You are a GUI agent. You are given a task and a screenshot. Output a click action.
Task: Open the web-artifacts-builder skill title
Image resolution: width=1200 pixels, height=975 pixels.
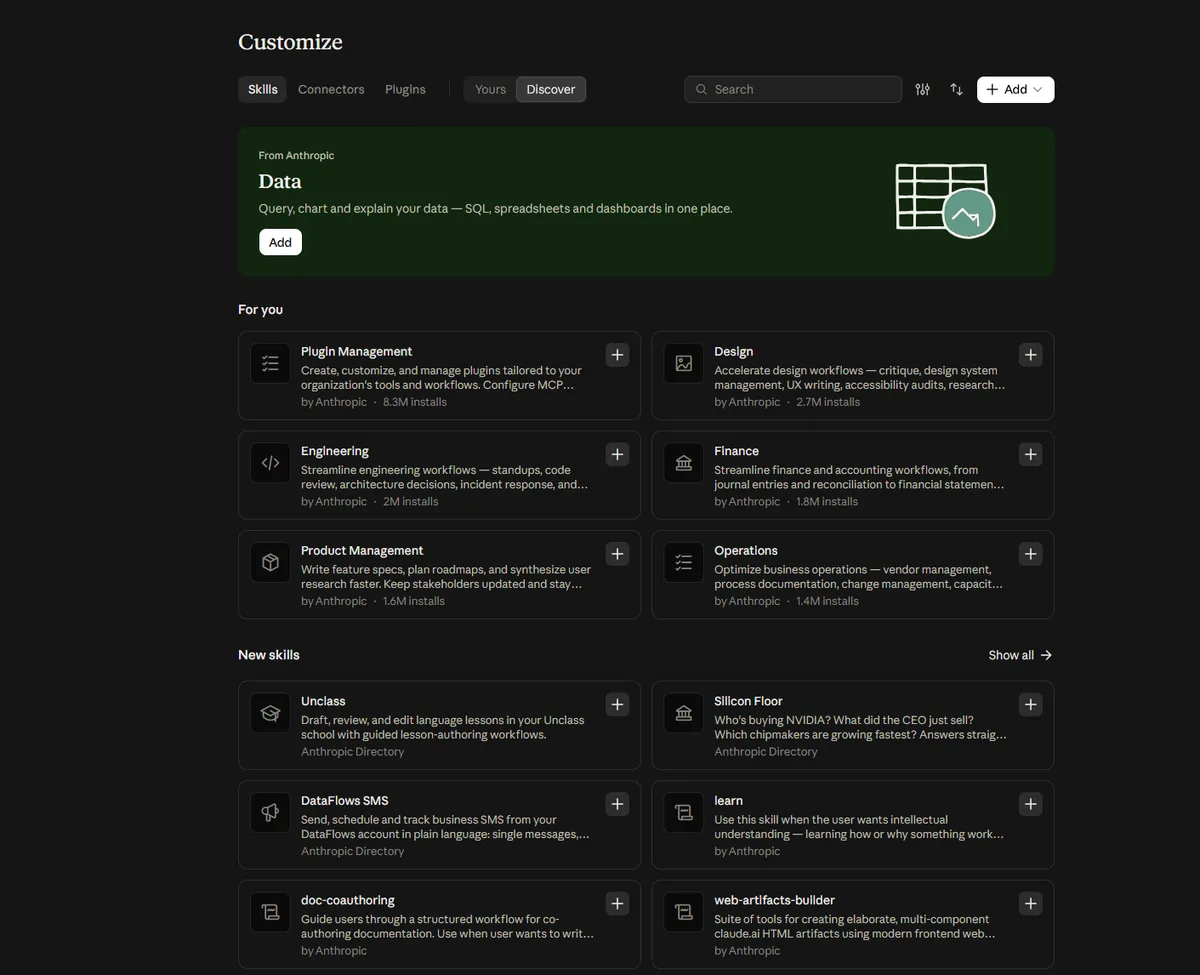774,900
